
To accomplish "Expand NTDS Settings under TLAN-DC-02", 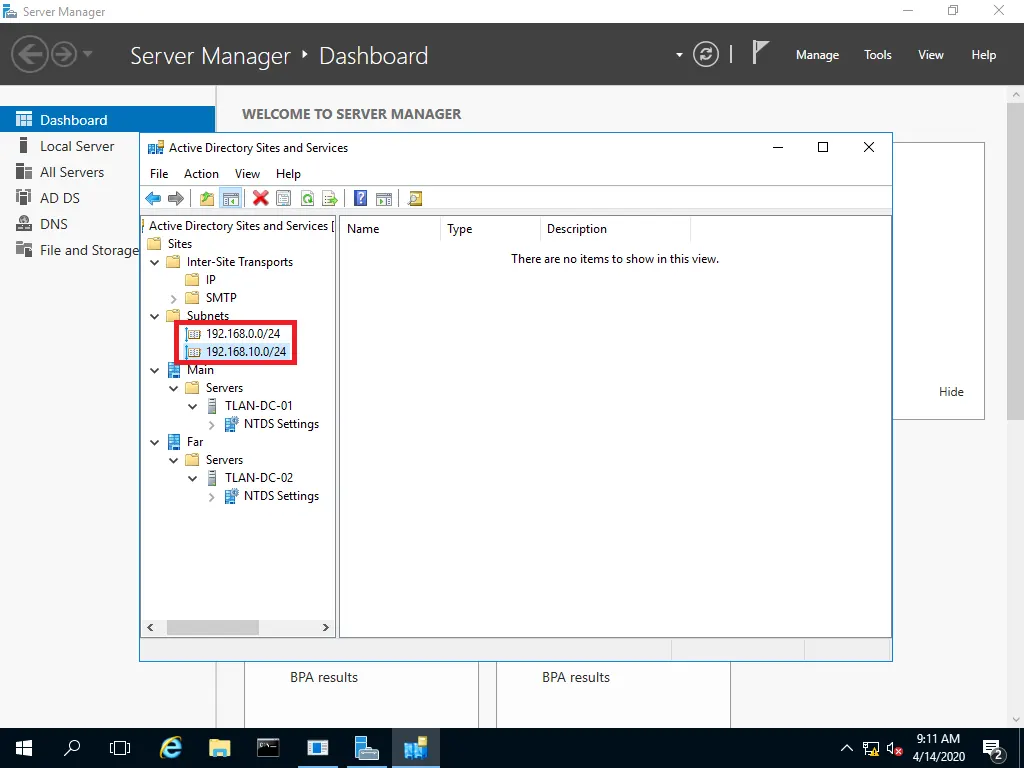I will point(212,497).
